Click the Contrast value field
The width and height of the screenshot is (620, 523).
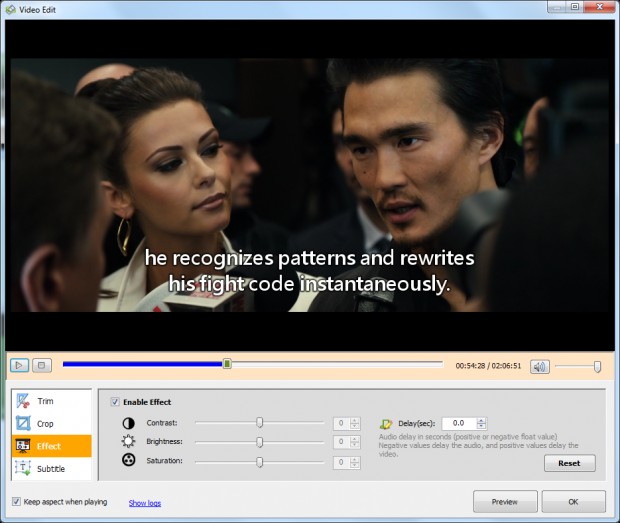click(x=342, y=423)
